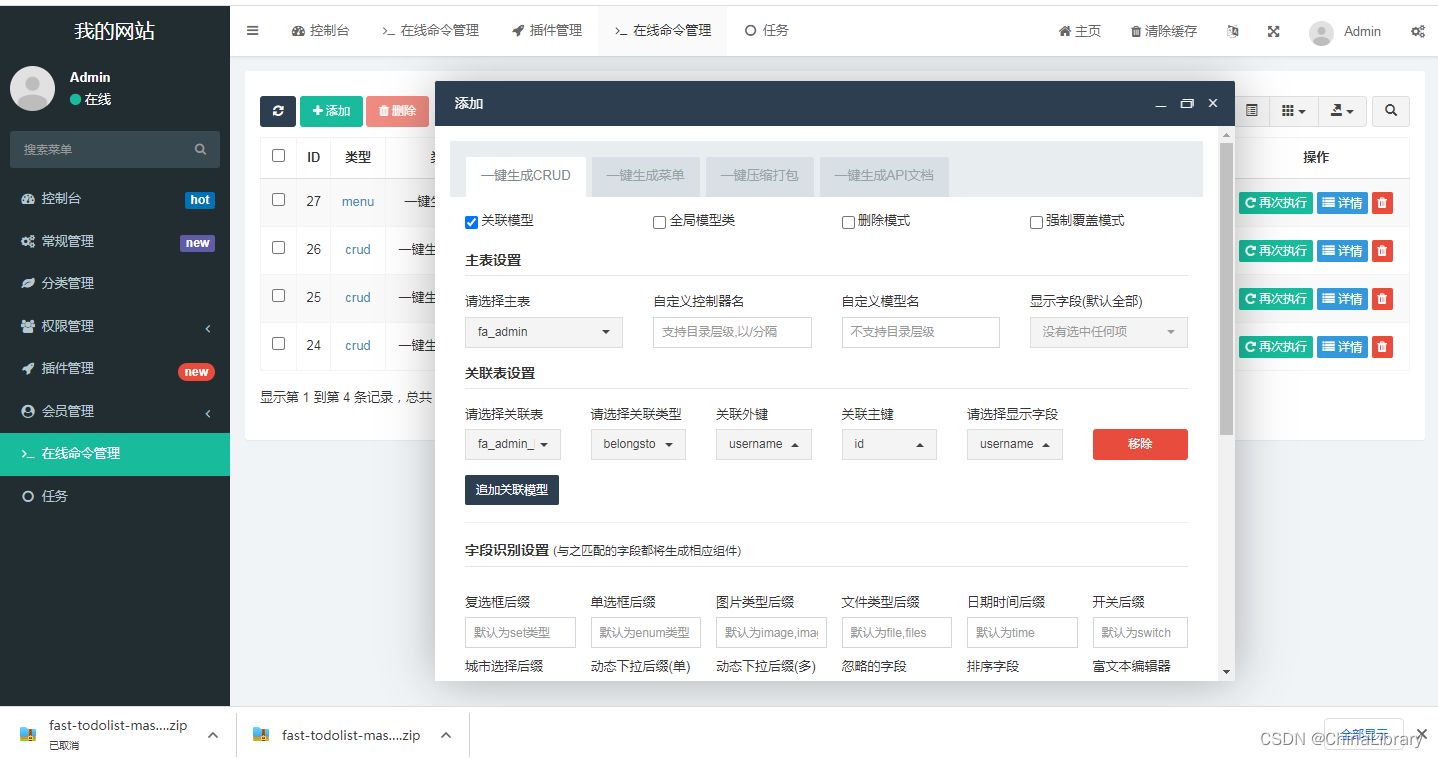Click 详情 for row 26

1342,251
